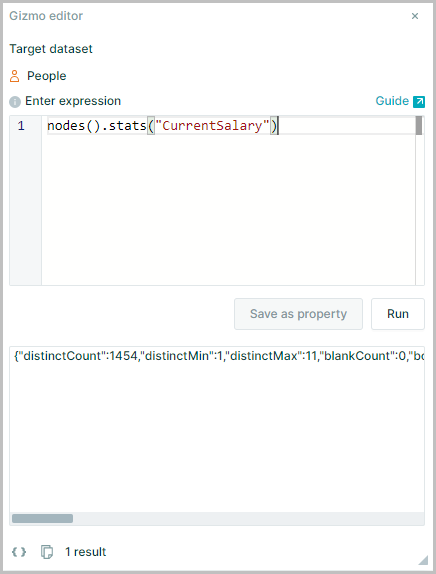Image resolution: width=436 pixels, height=574 pixels.
Task: Run the Gizmo expression
Action: (x=398, y=314)
